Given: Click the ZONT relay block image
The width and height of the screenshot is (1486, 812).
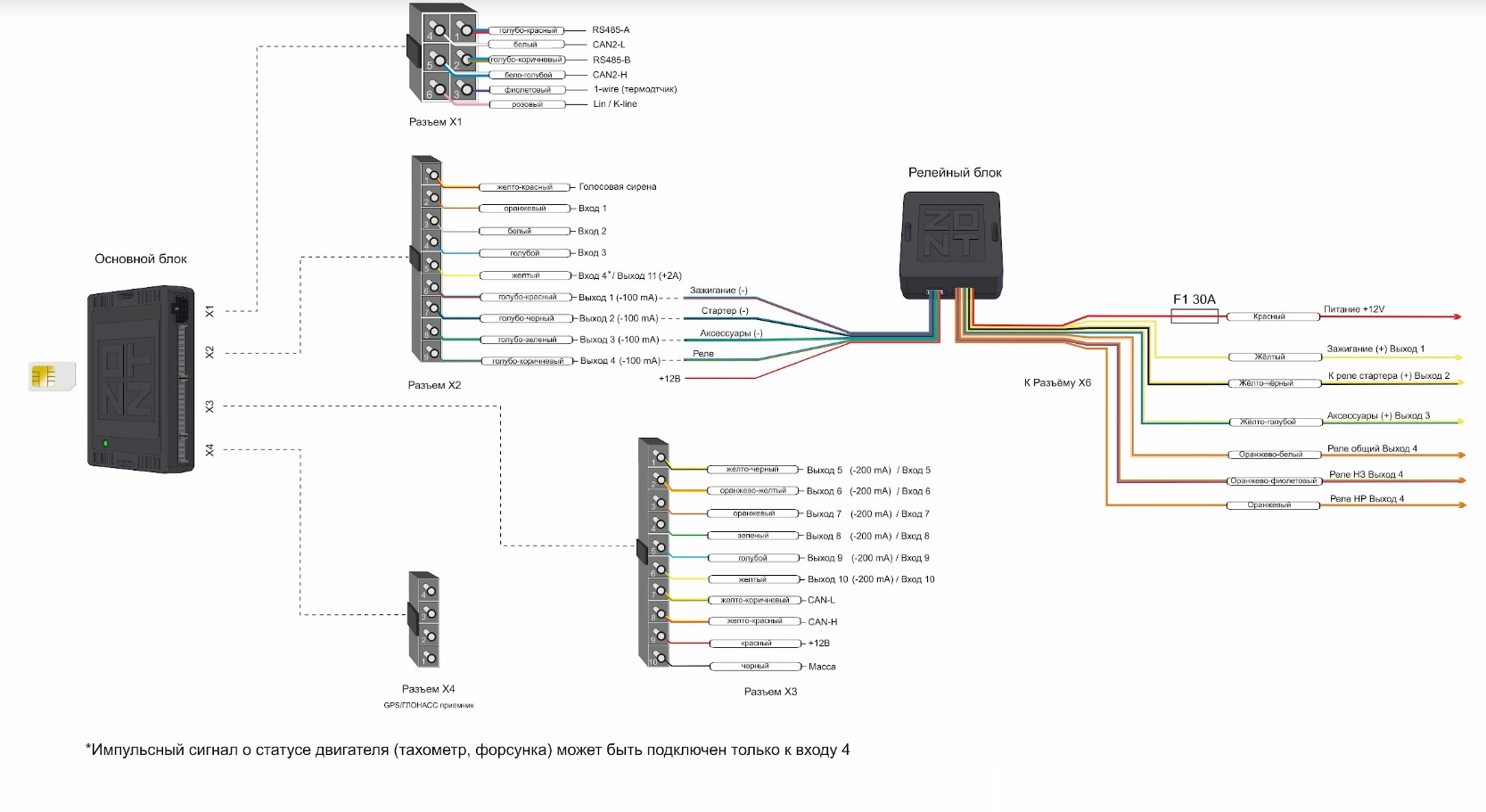Looking at the screenshot, I should point(955,242).
